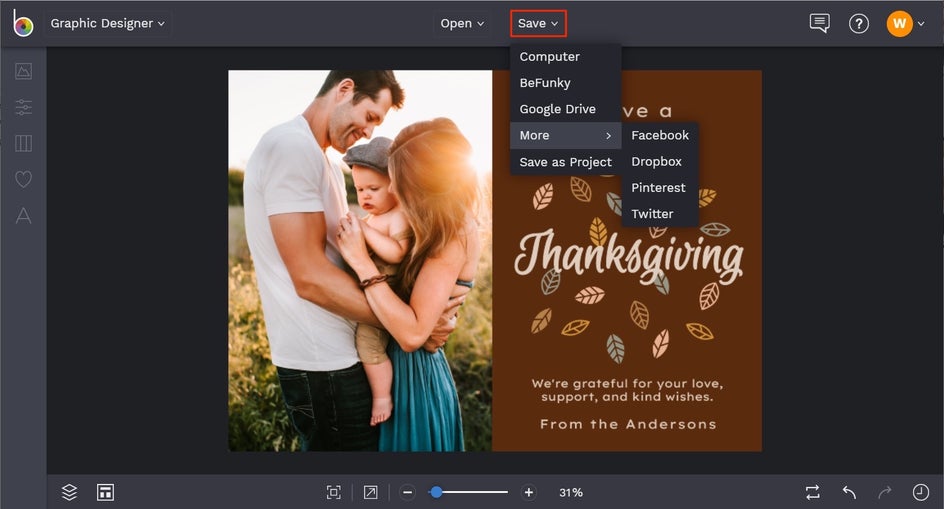Viewport: 944px width, 509px height.
Task: Zoom in with the plus button
Action: click(529, 492)
